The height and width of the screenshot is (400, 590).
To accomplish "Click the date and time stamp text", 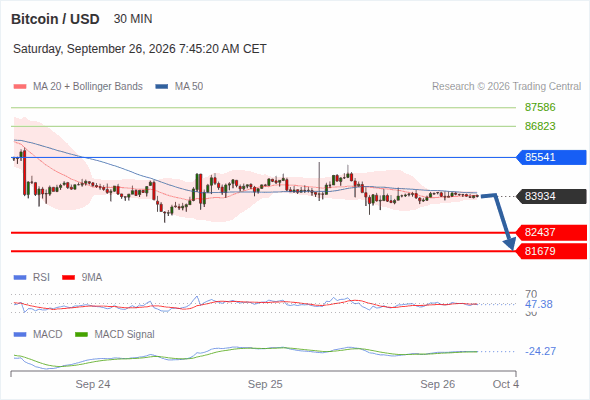I will coord(140,49).
